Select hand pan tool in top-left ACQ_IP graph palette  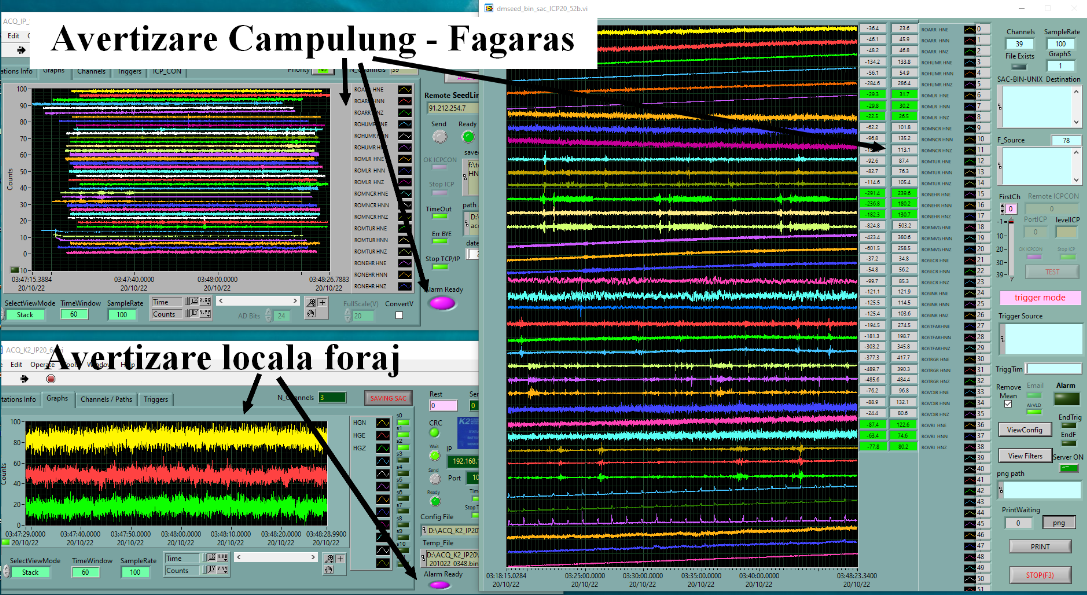[311, 313]
